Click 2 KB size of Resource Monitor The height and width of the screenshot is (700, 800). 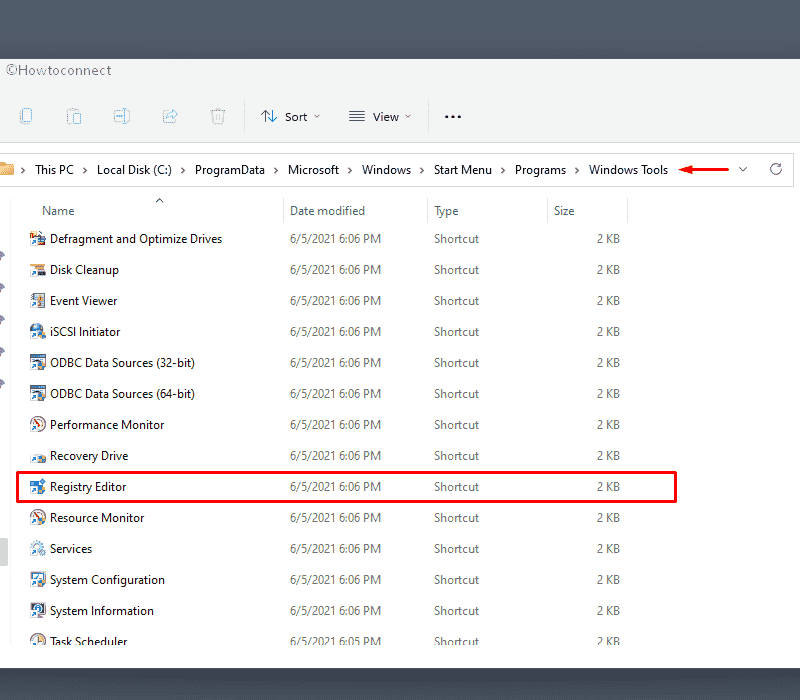[x=608, y=518]
